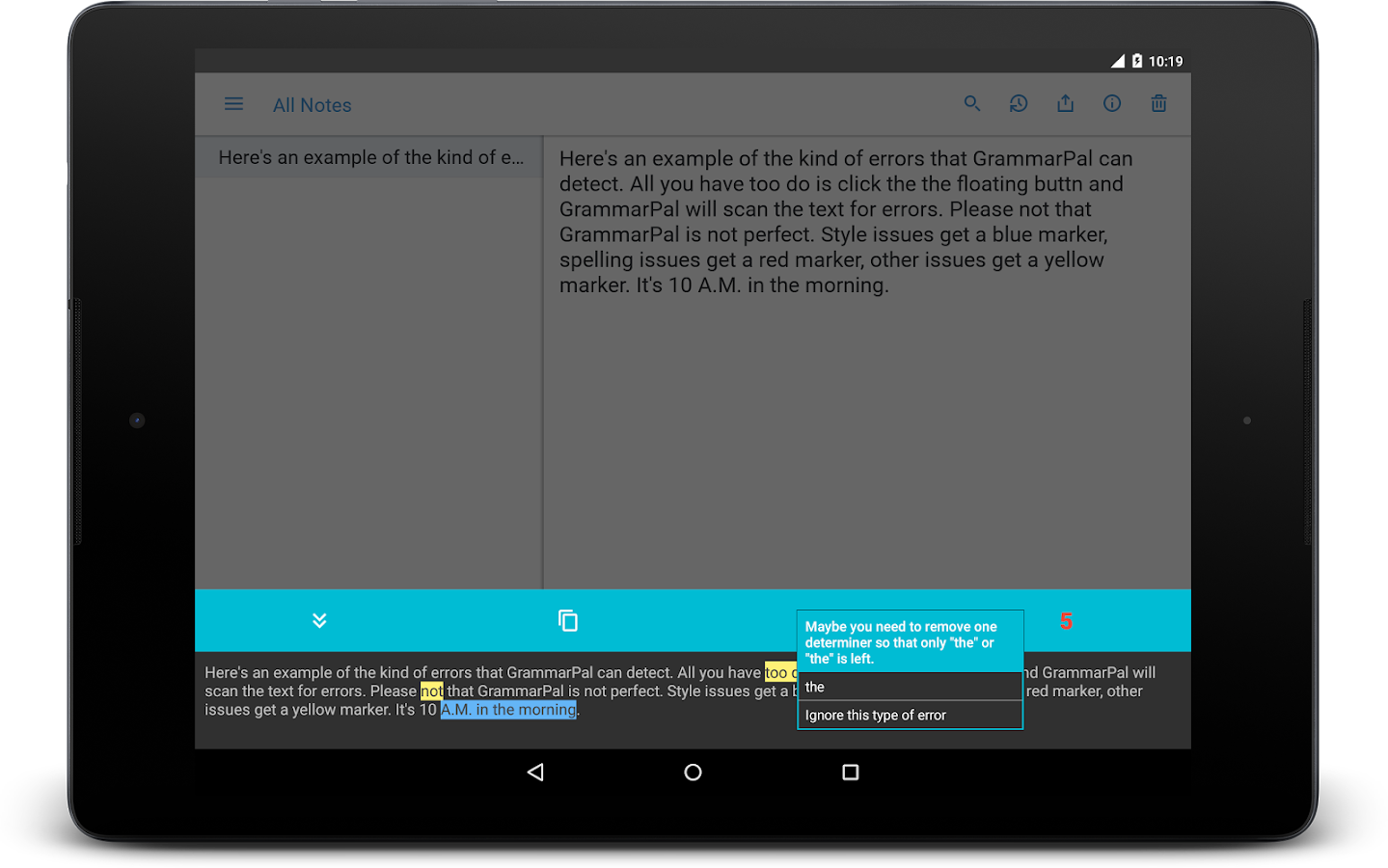
Task: Collapse the grammar panel with the double chevron
Action: pos(319,620)
